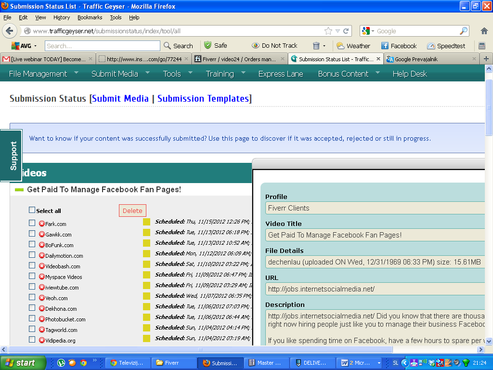Viewport: 493px width, 370px height.
Task: Click the red icon beside Tagworld.com
Action: (x=42, y=329)
